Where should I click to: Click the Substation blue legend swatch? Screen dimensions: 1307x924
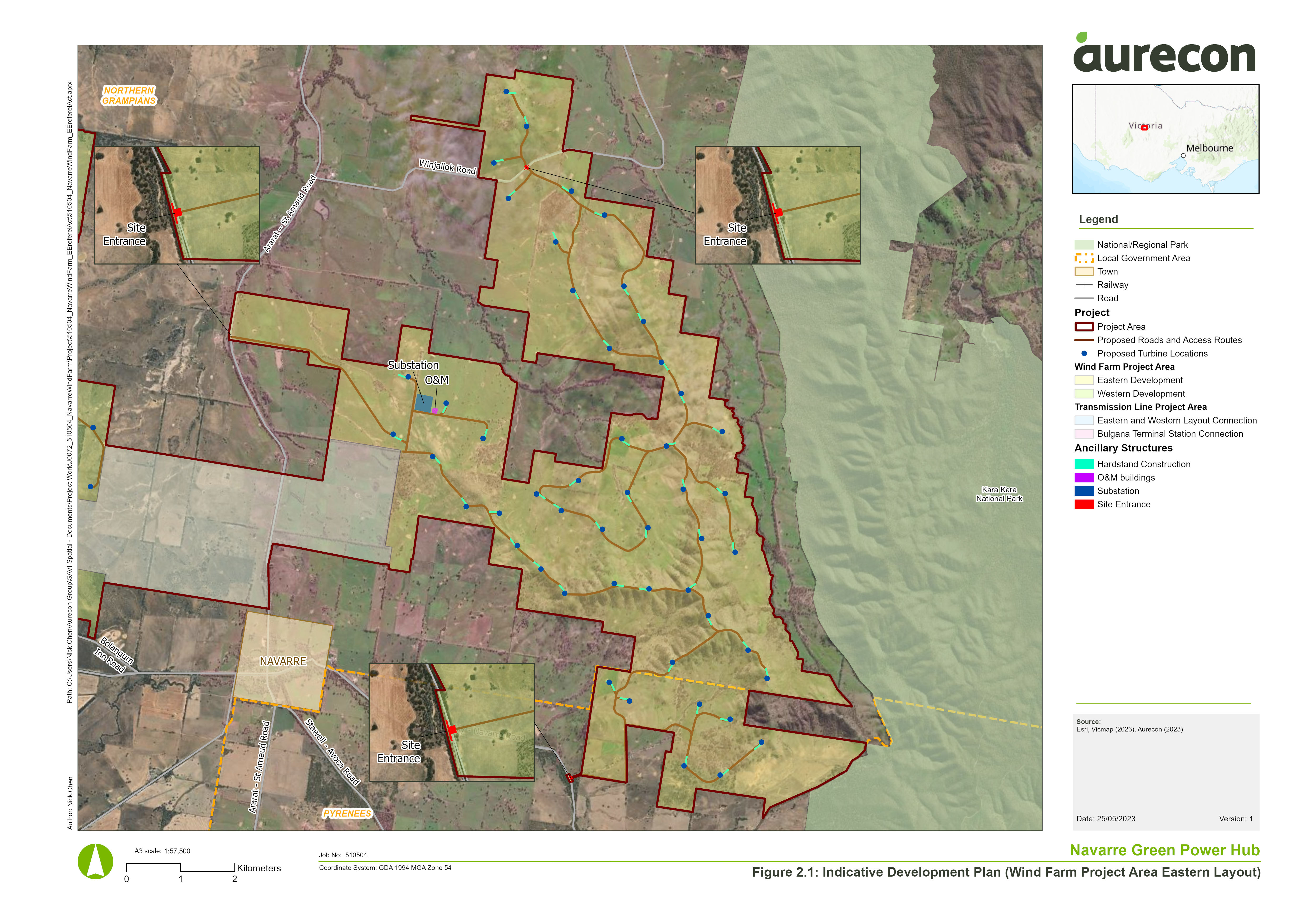(1084, 491)
